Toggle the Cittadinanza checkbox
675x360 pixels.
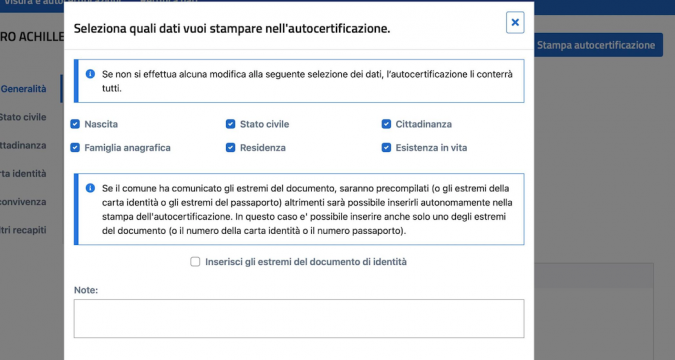[x=386, y=124]
